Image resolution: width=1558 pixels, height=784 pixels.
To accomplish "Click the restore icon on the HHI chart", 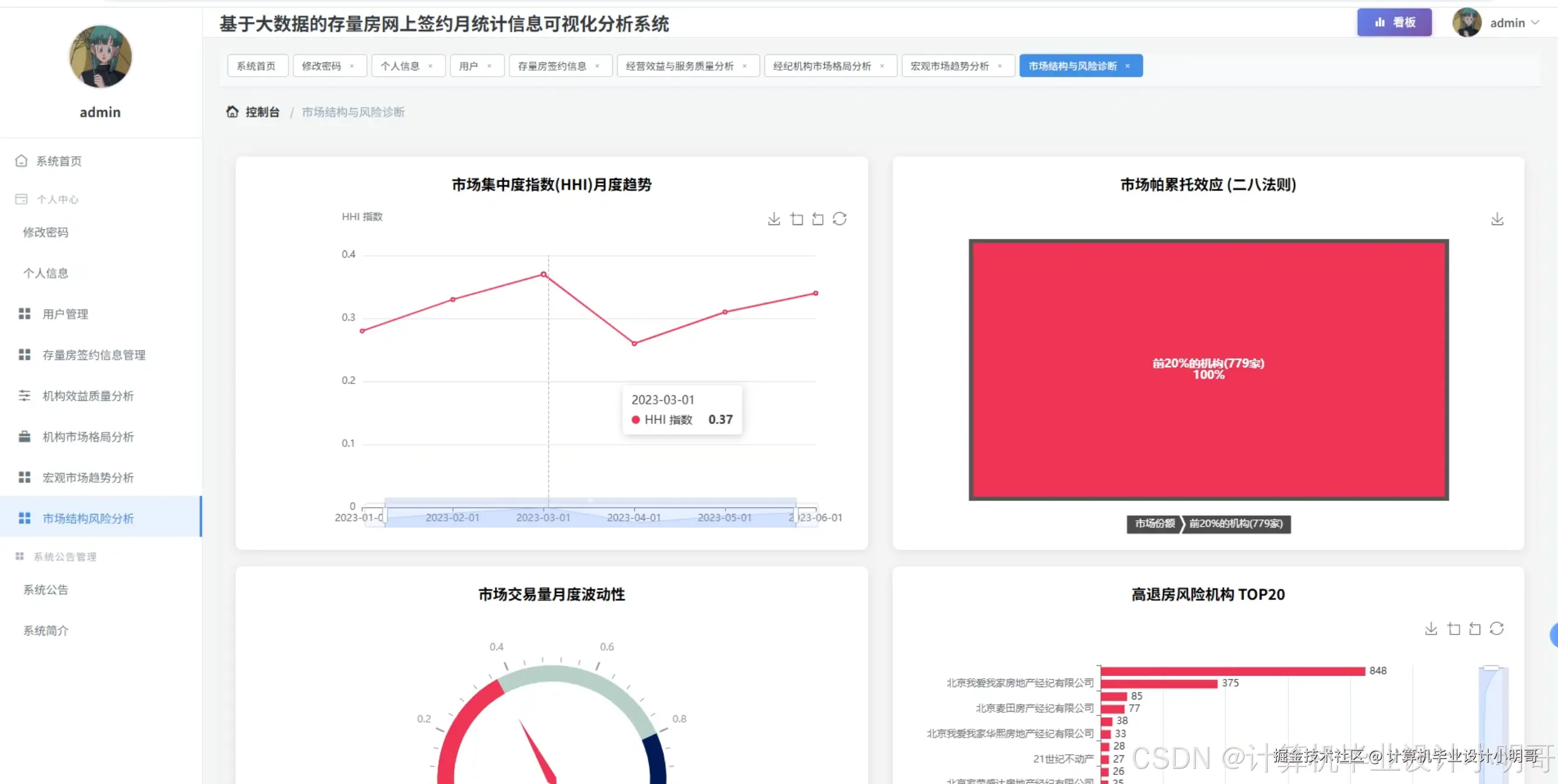I will pyautogui.click(x=840, y=219).
